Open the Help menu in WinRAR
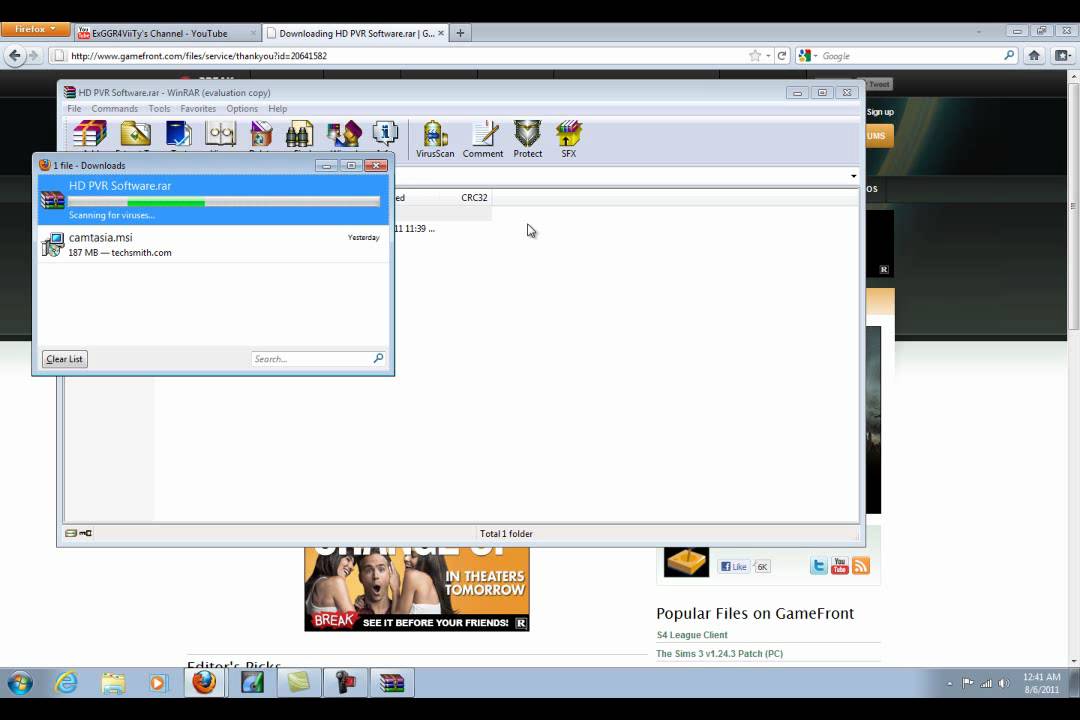Viewport: 1080px width, 720px height. [x=278, y=109]
